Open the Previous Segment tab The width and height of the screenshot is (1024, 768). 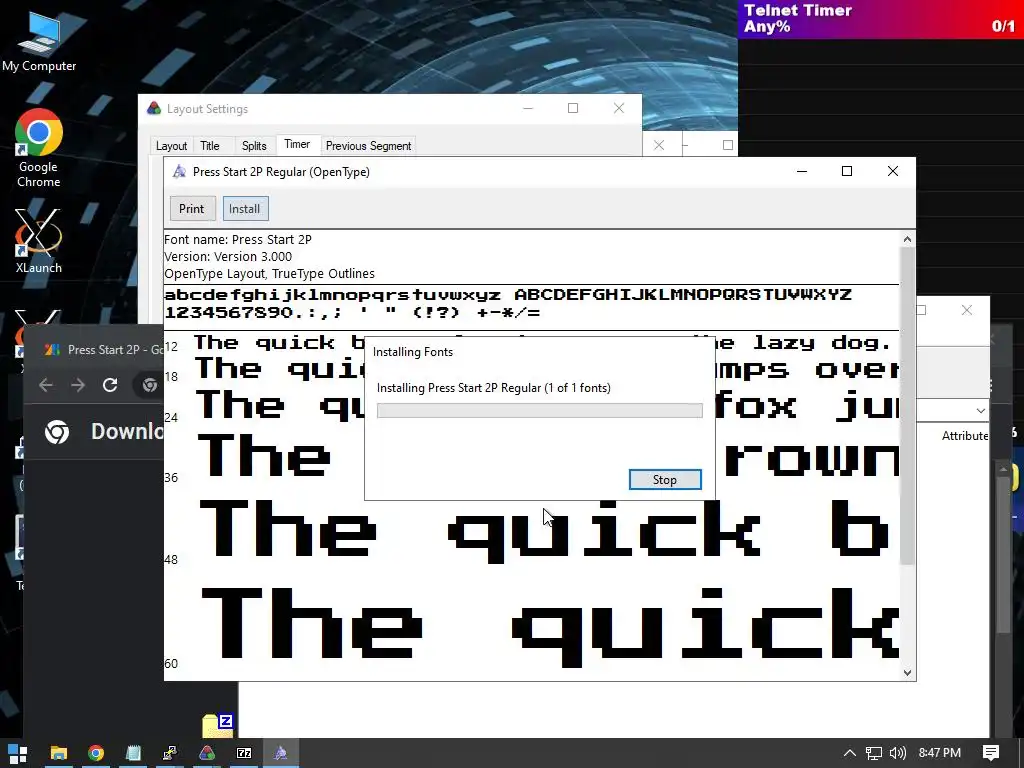click(368, 146)
